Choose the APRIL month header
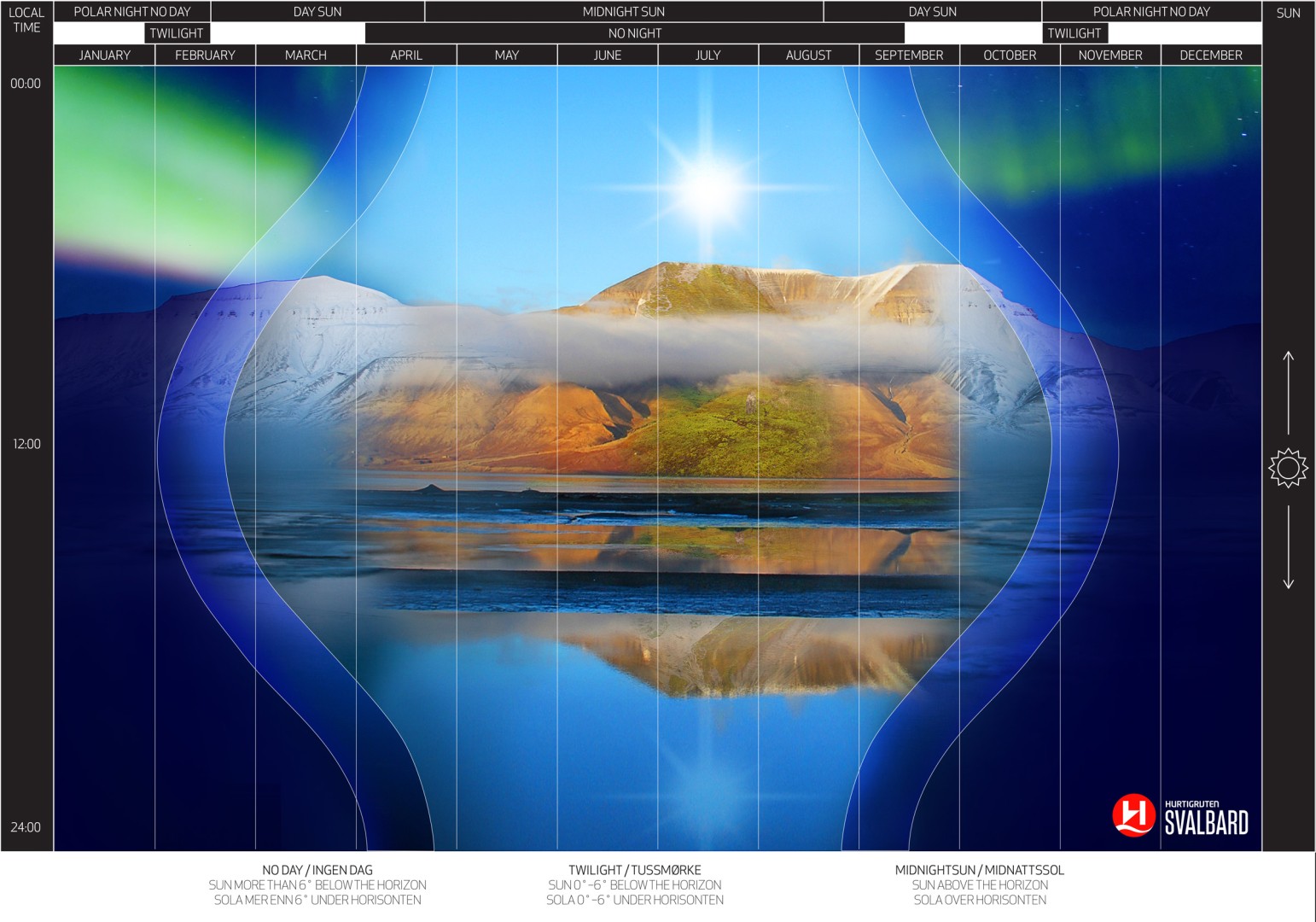The height and width of the screenshot is (922, 1316). click(x=406, y=55)
